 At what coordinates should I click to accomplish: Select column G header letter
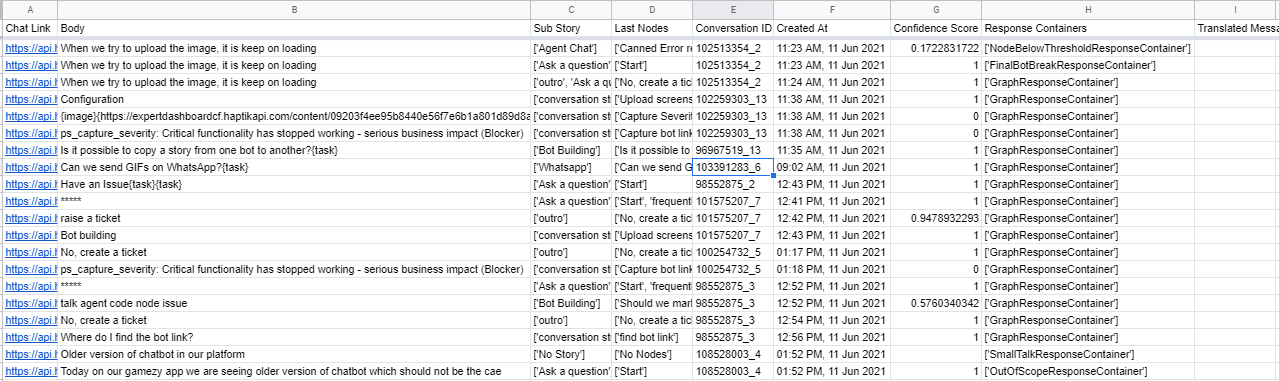pyautogui.click(x=936, y=9)
